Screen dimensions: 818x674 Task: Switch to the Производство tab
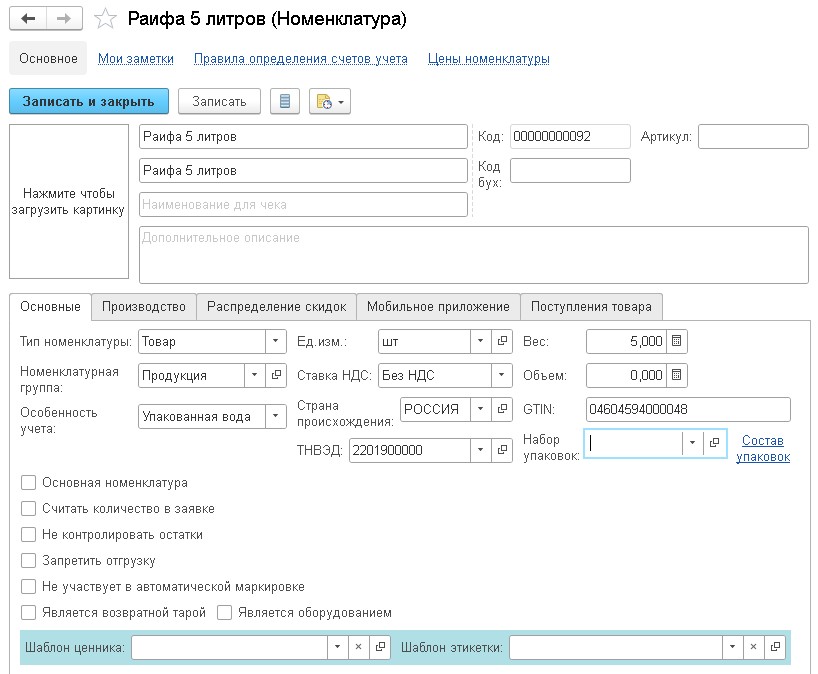click(144, 307)
